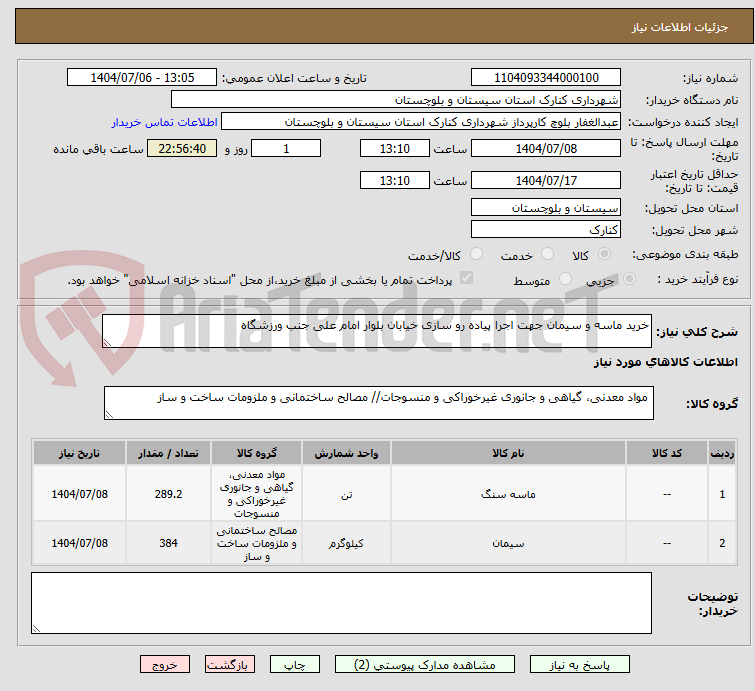
Task: Click the پاسخ به نیاز button
Action: (580, 664)
